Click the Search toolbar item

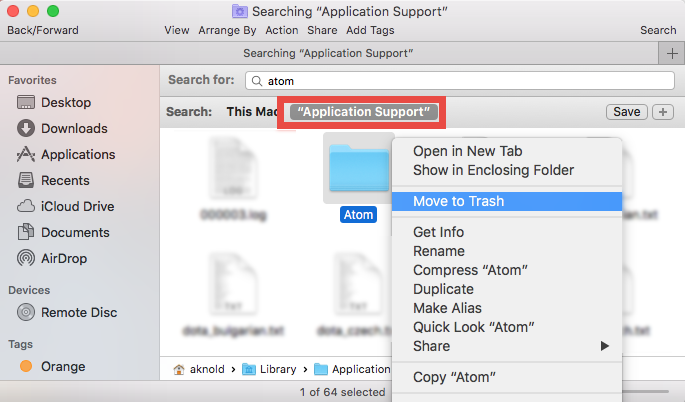[658, 30]
